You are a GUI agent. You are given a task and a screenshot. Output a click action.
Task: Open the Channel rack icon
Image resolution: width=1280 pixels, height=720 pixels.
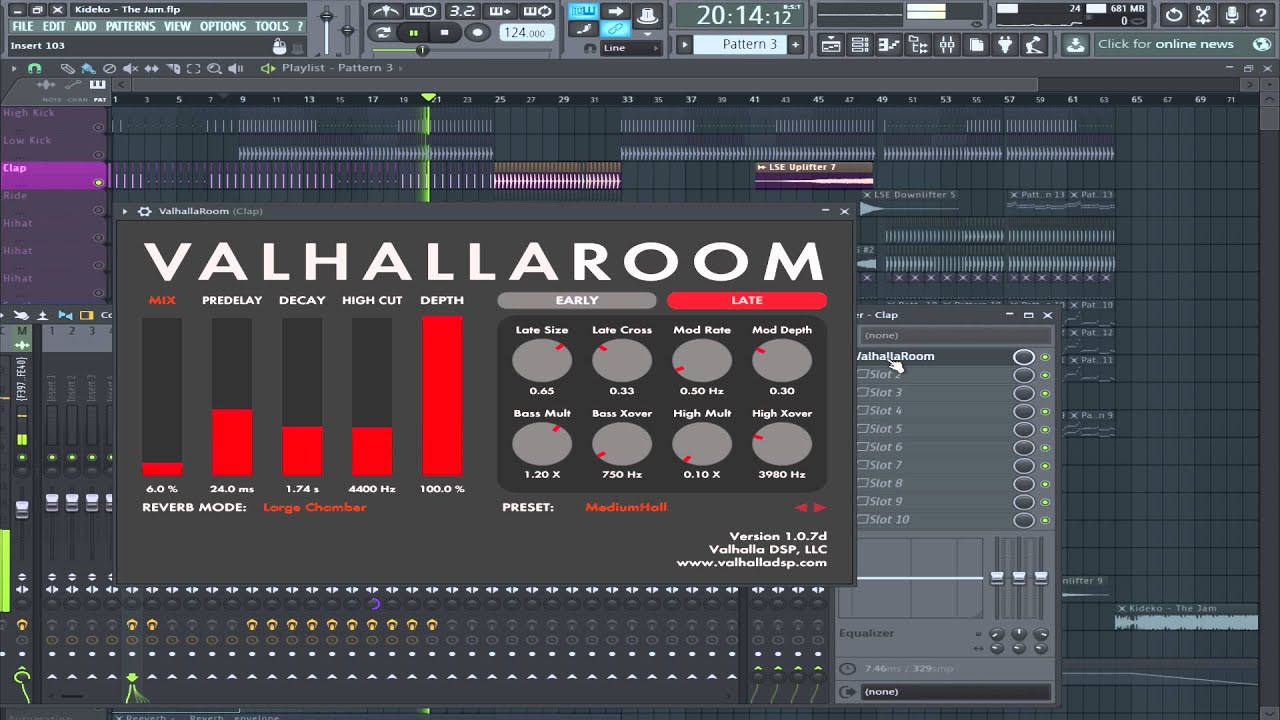(859, 45)
